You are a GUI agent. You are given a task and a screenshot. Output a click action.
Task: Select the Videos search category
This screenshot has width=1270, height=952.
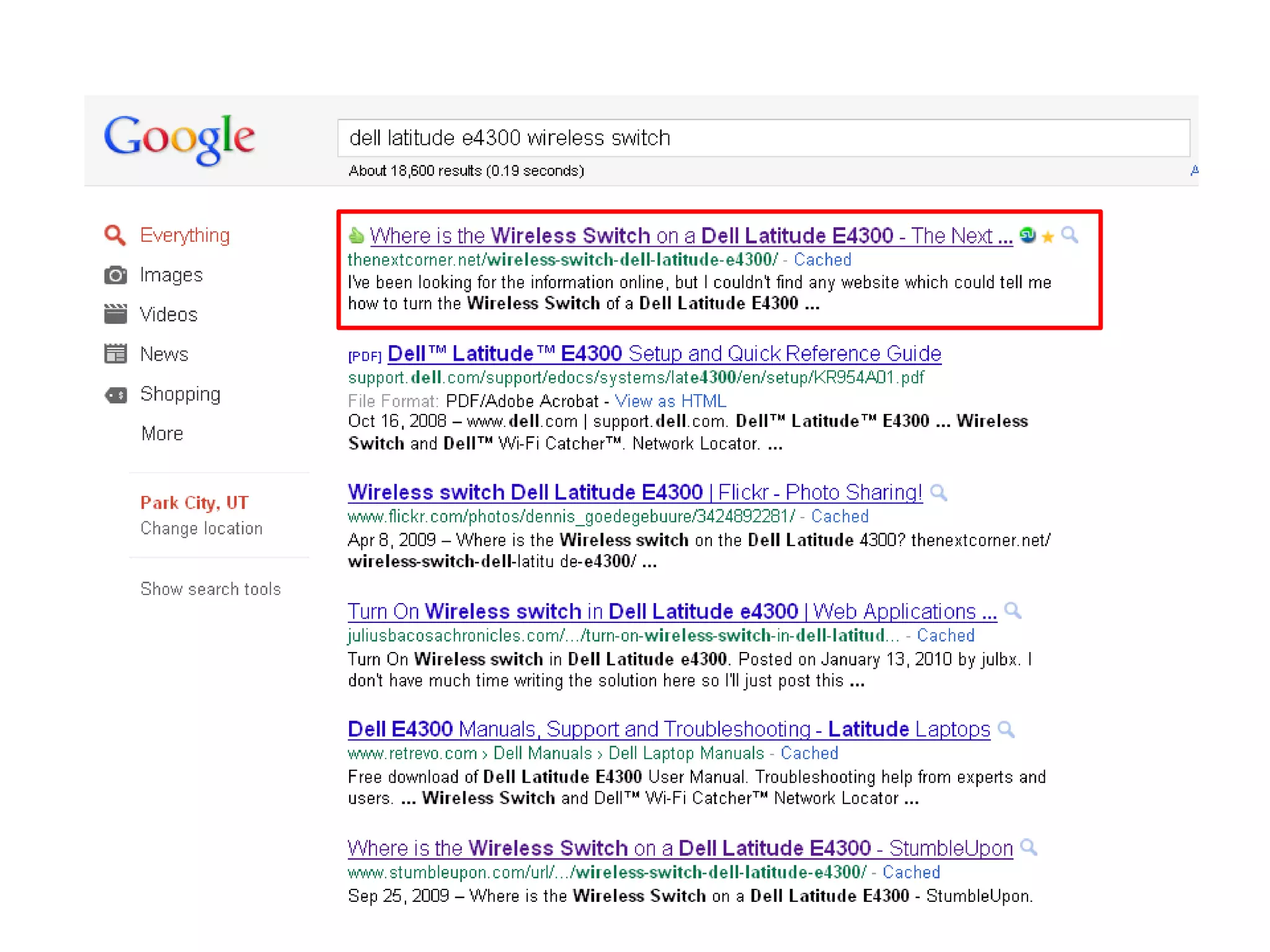click(168, 315)
